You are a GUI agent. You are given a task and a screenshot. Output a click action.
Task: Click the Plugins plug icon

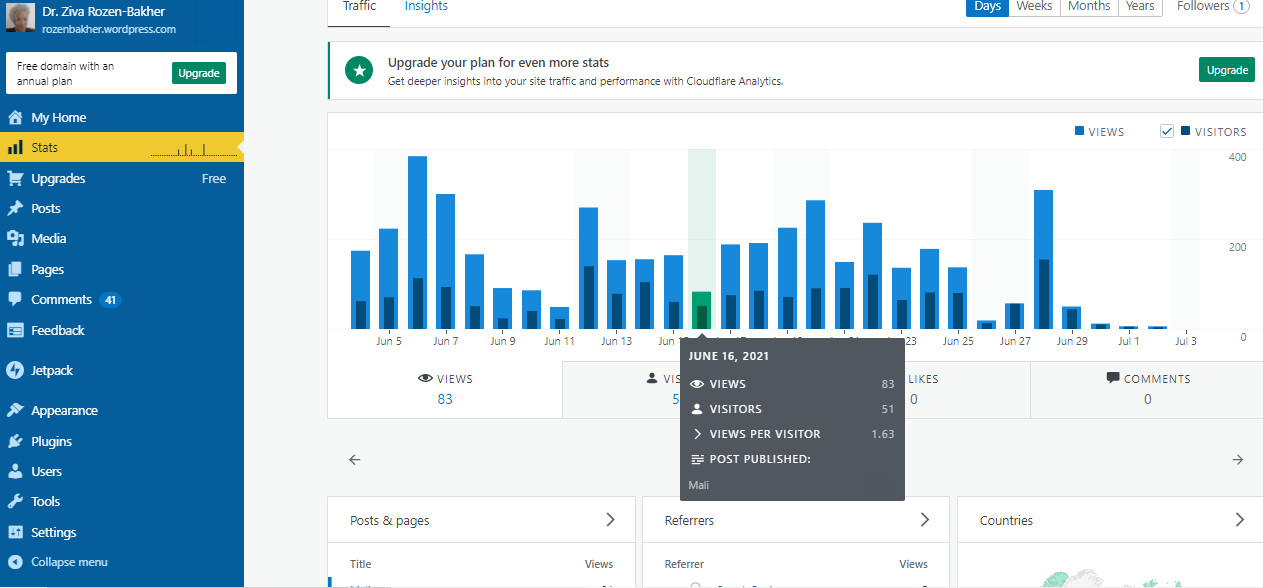pos(15,441)
